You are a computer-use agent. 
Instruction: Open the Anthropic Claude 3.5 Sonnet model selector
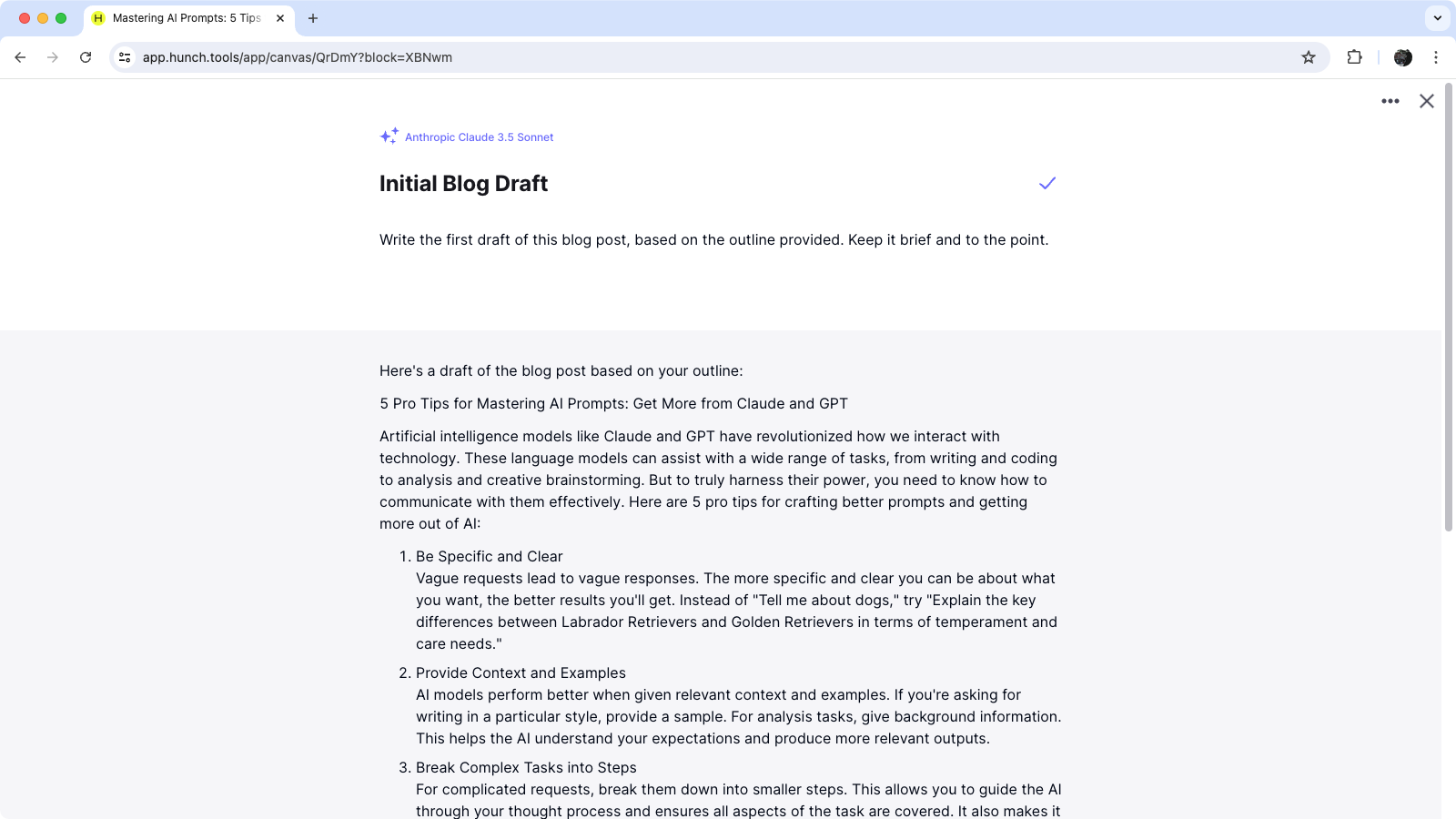(479, 136)
